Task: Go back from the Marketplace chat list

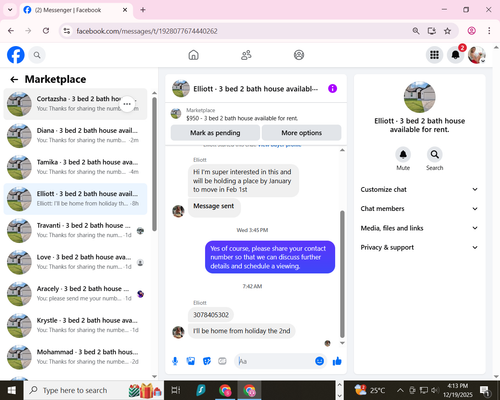Action: [x=14, y=79]
